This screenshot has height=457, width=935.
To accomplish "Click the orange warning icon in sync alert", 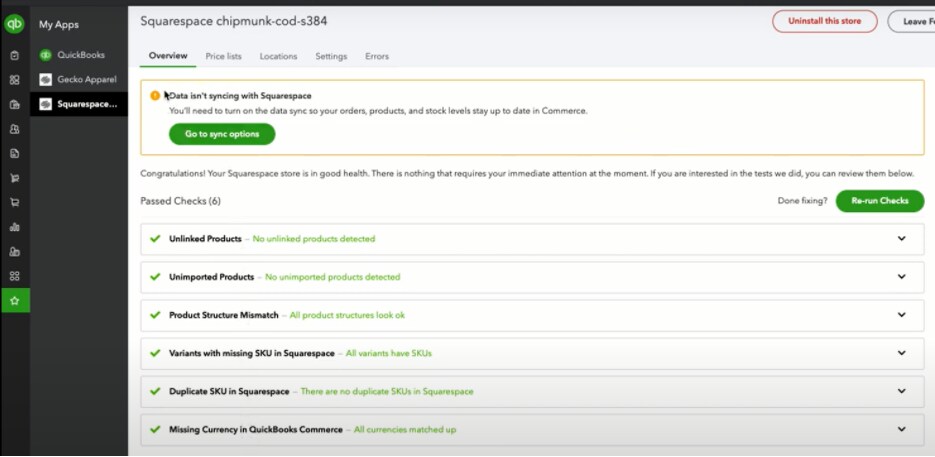I will (x=155, y=95).
